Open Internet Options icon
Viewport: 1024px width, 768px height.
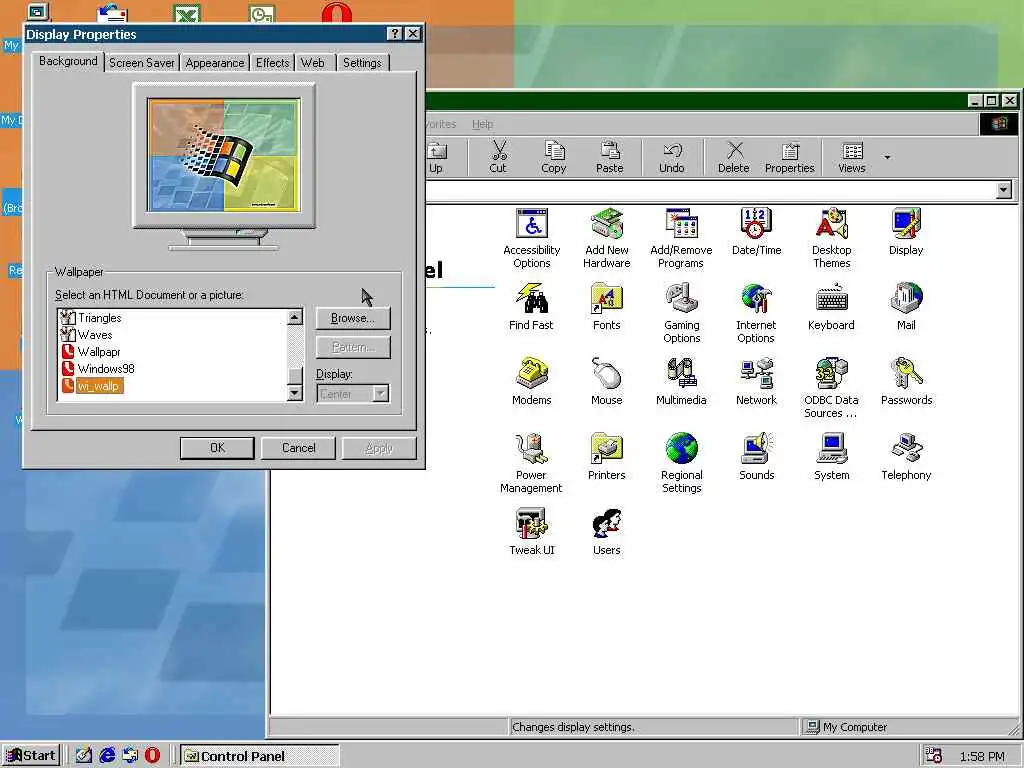(x=756, y=313)
